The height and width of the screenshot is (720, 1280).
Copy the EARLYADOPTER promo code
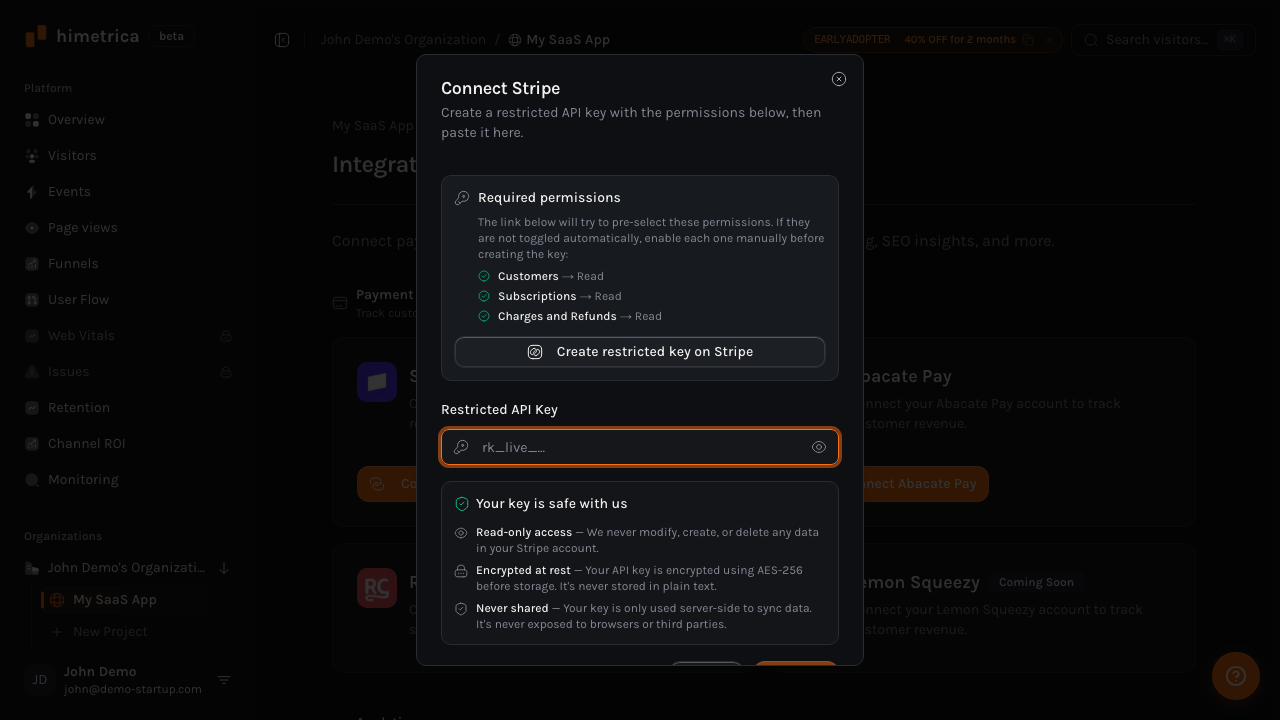(x=1029, y=40)
